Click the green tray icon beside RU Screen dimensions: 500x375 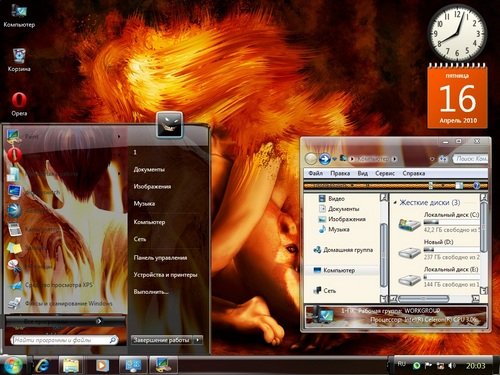tap(416, 366)
